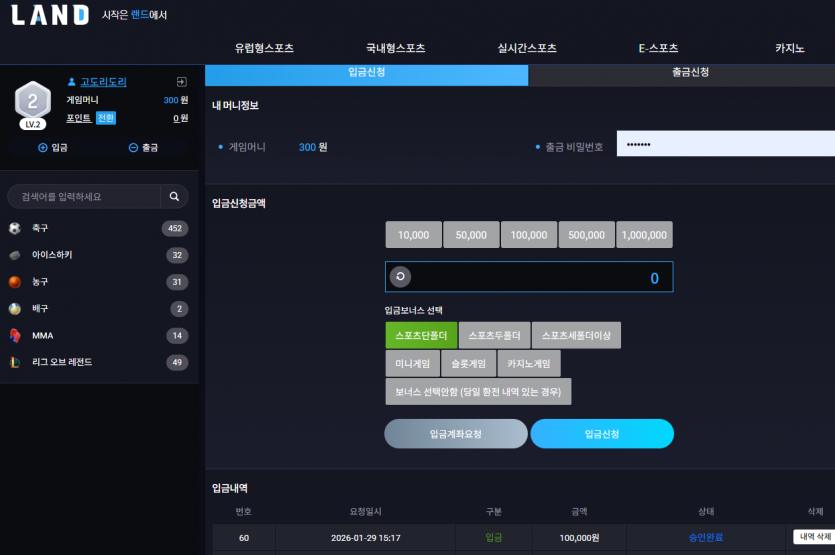
Task: Open the 유럽형스포츠 menu
Action: coord(264,48)
